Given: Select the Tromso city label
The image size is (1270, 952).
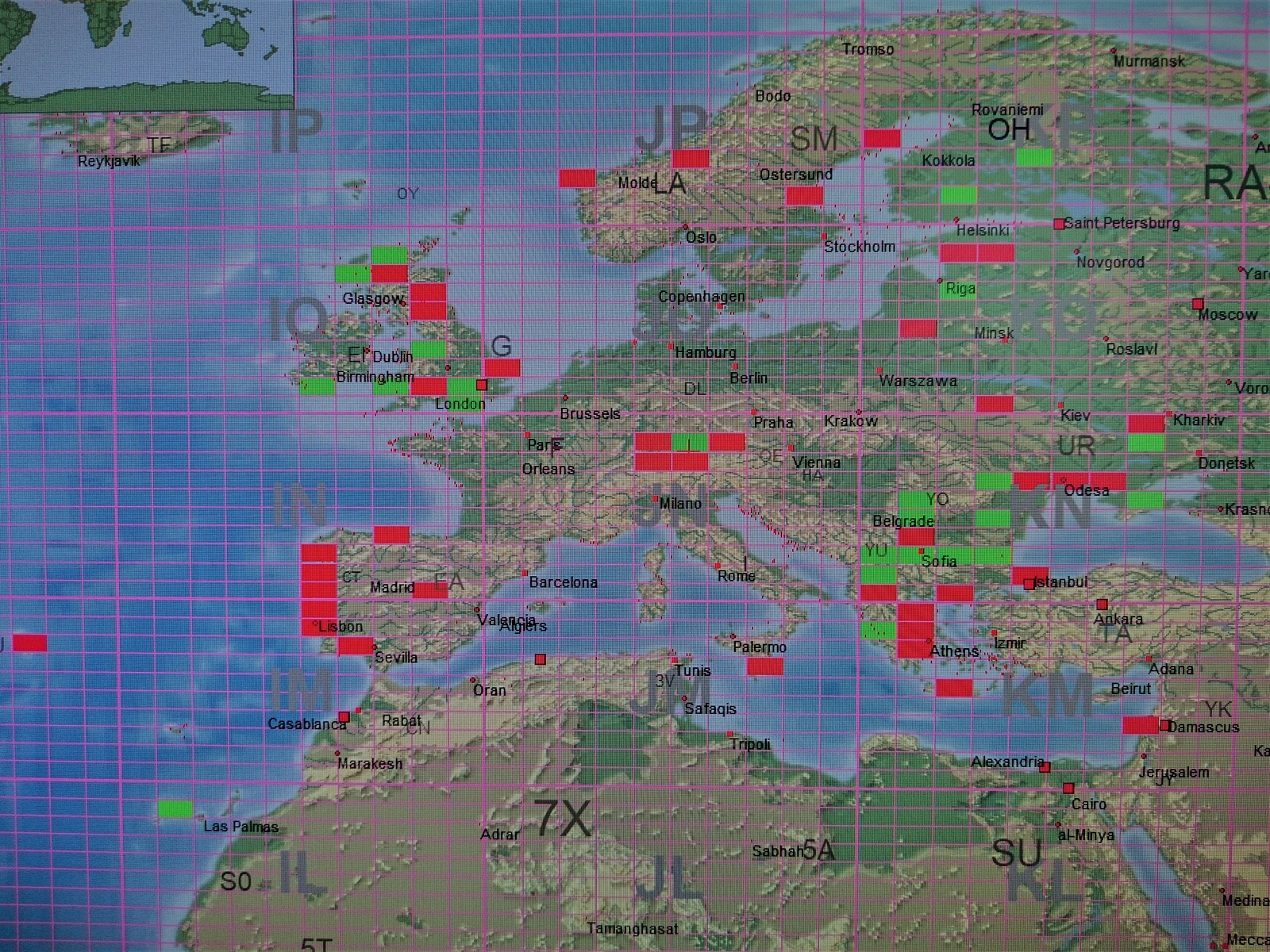Looking at the screenshot, I should 868,49.
